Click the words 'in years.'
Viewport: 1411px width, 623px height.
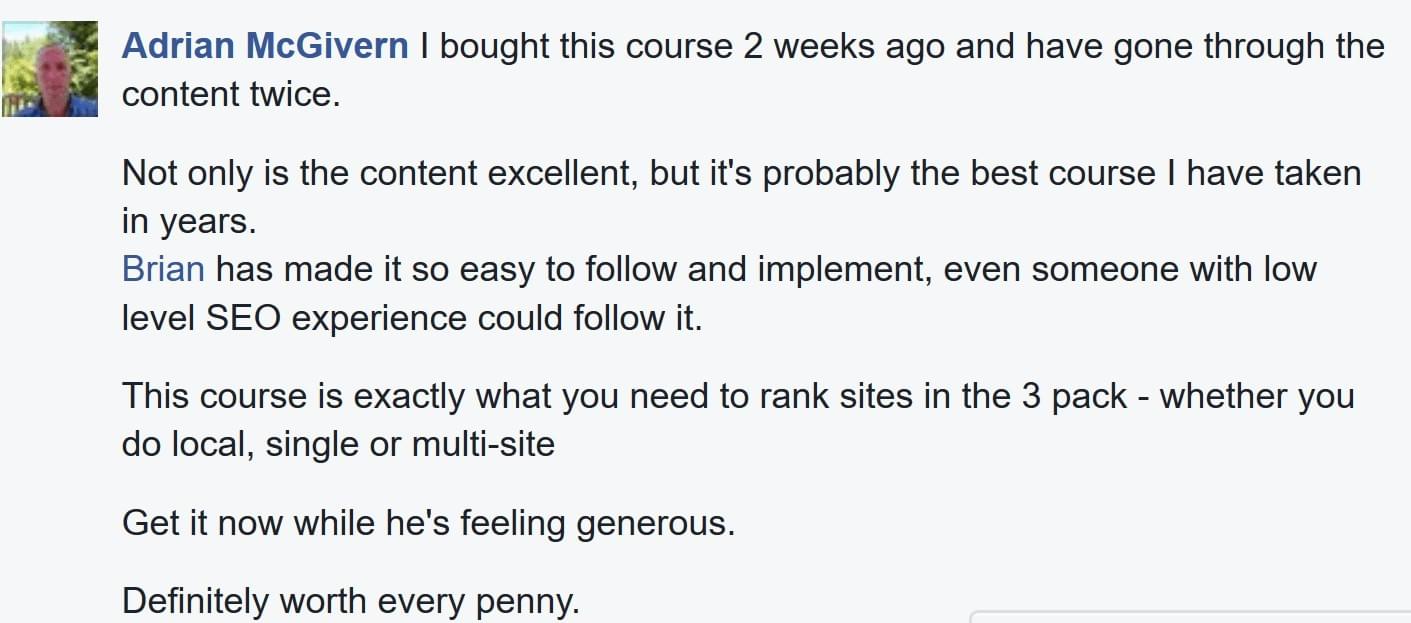(189, 222)
